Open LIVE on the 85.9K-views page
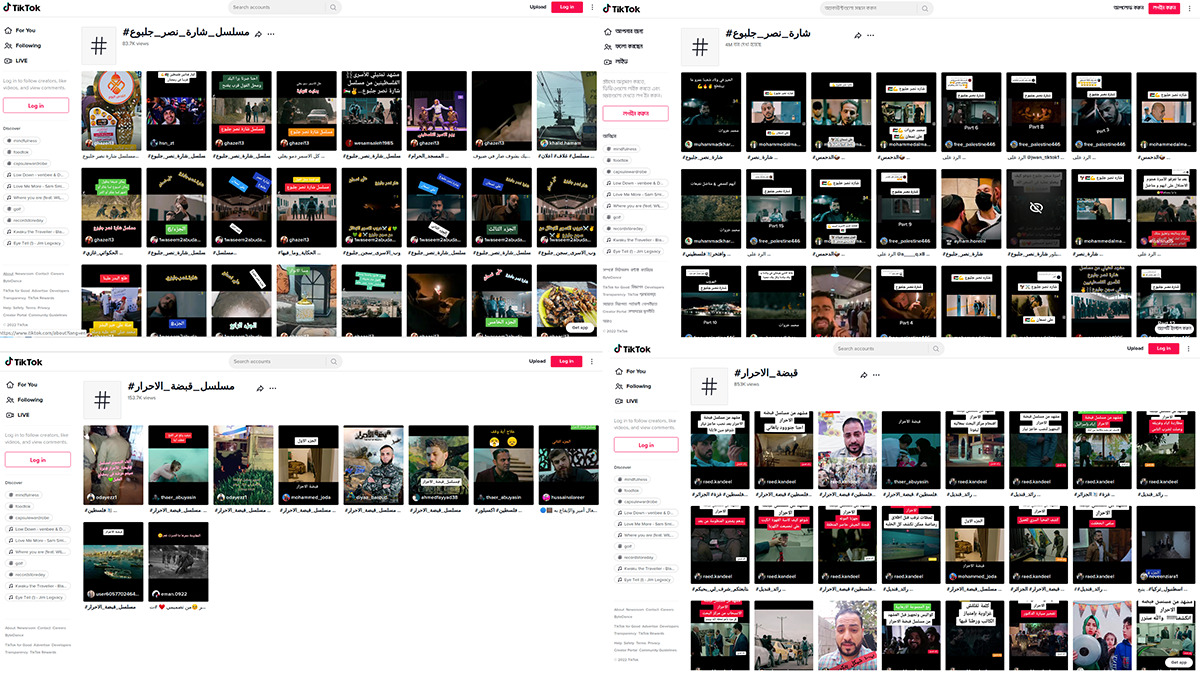 627,401
